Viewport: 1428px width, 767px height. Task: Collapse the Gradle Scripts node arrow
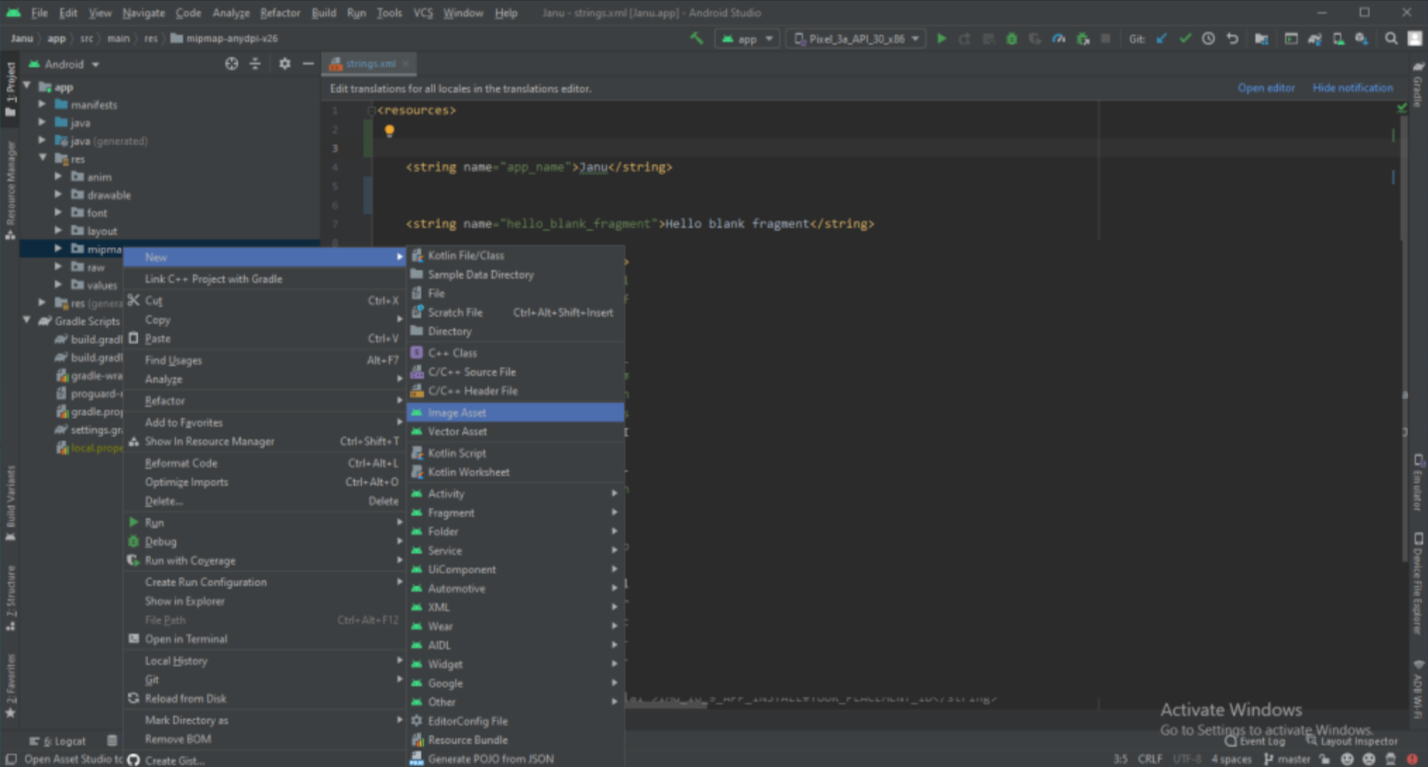pyautogui.click(x=27, y=321)
